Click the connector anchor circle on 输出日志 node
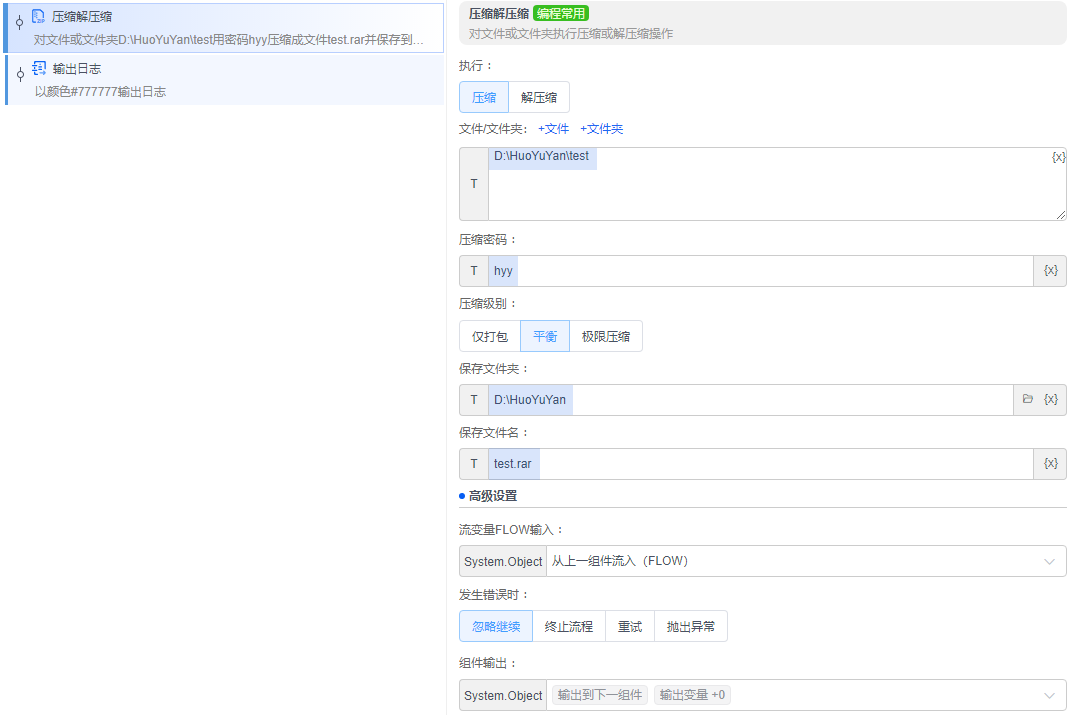 (x=18, y=72)
